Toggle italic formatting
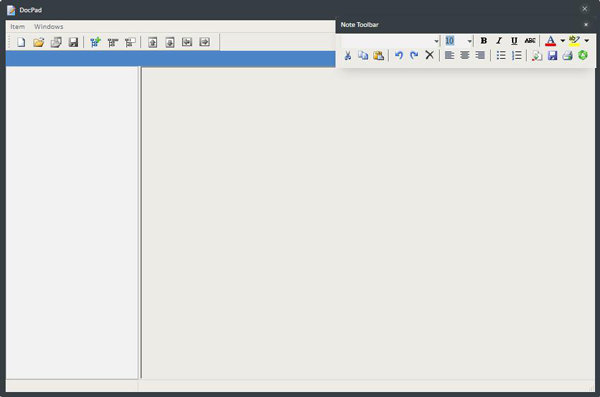 (x=499, y=41)
